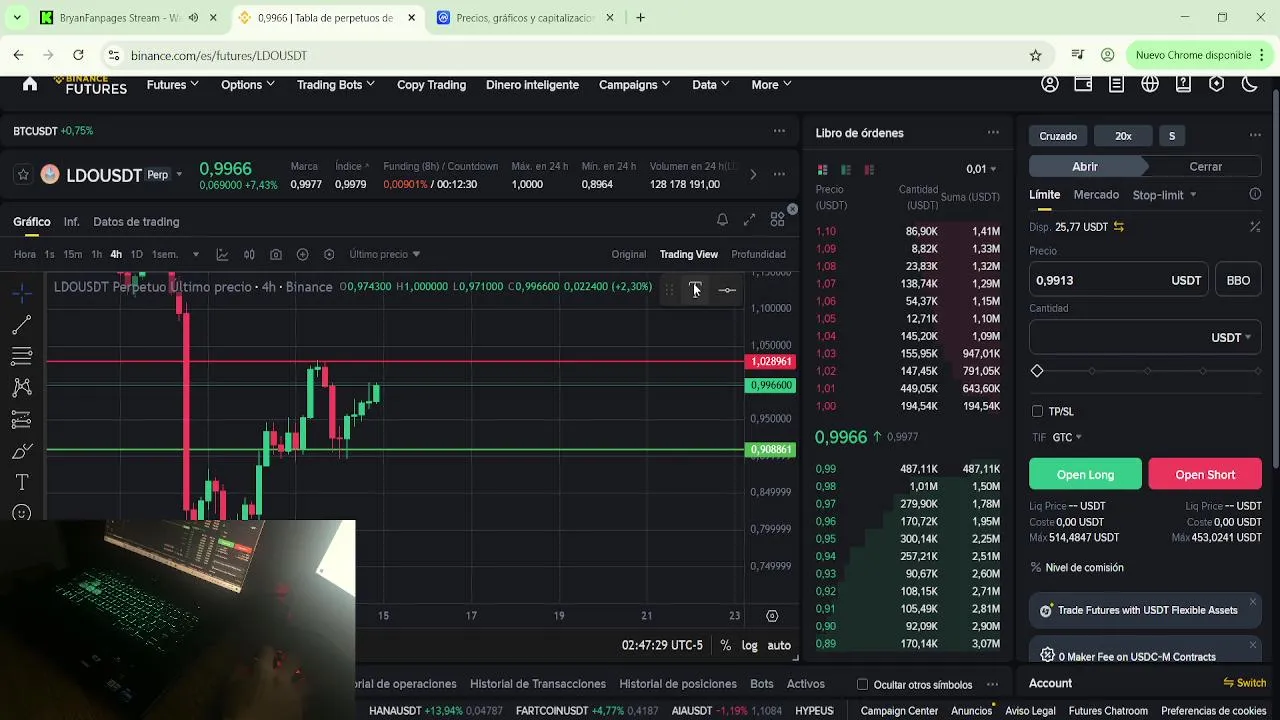Expand LDOUSDT Perp symbol selector
1280x720 pixels.
pos(179,175)
